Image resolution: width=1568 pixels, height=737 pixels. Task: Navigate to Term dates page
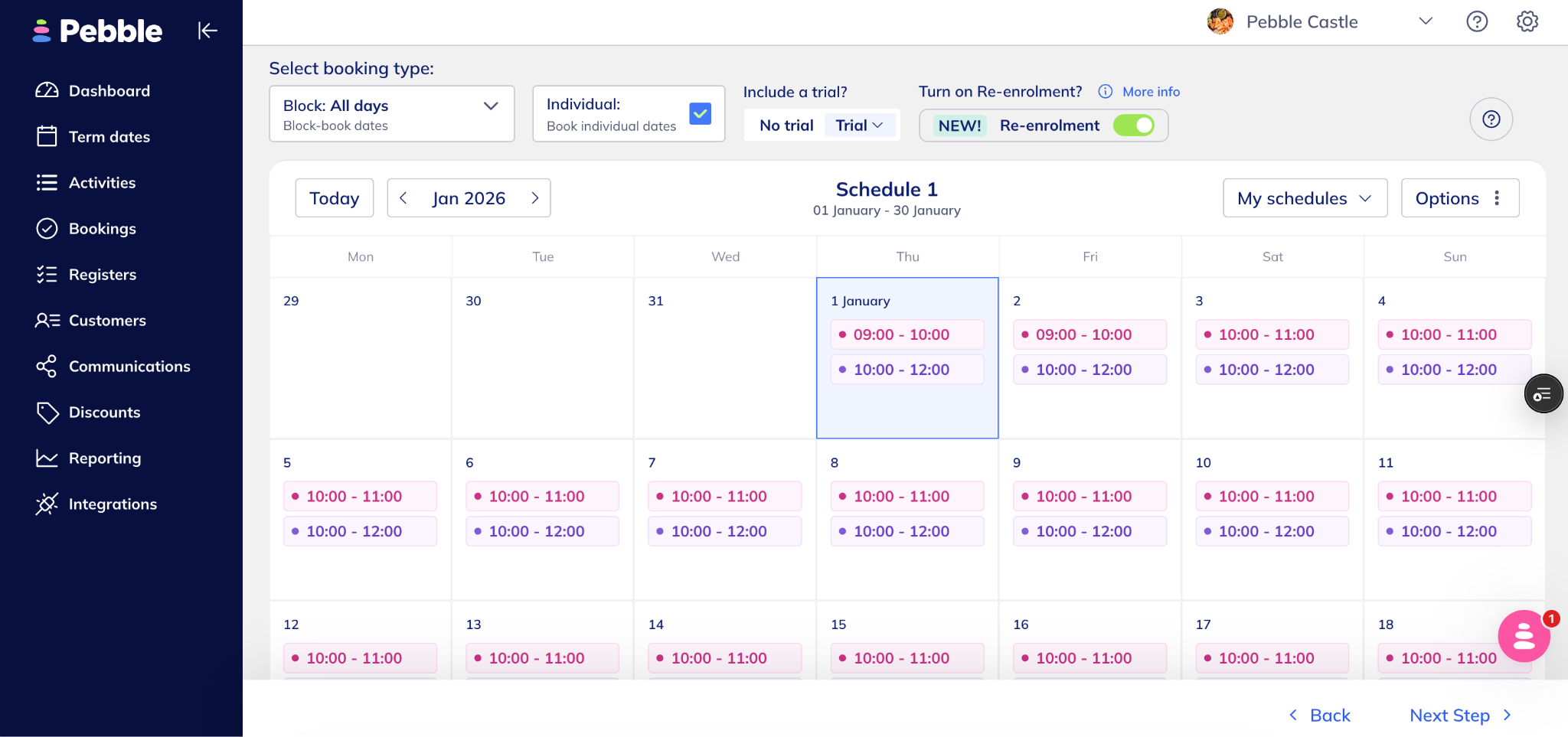pos(109,137)
